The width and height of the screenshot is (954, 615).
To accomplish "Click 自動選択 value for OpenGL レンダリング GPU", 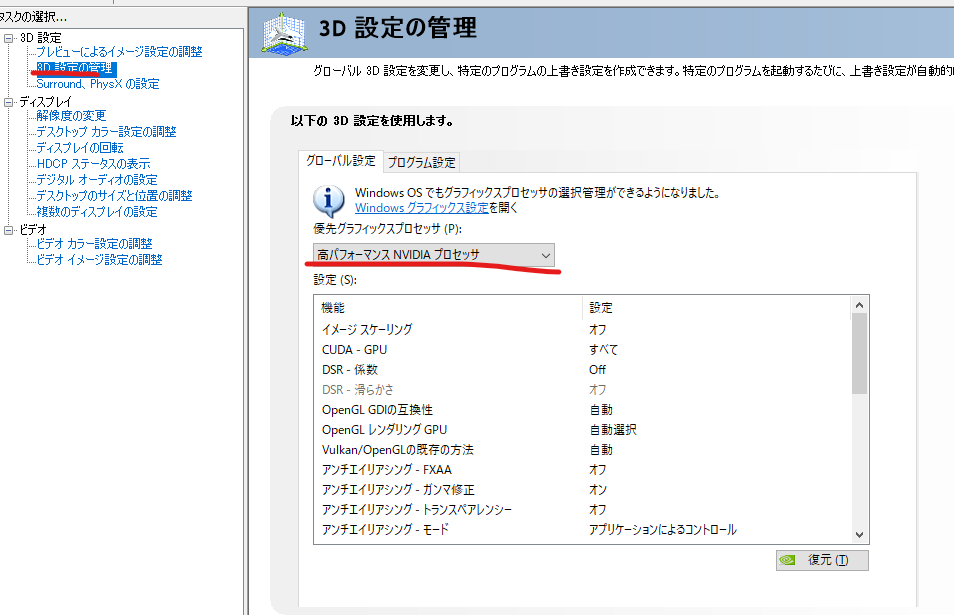I will pos(613,429).
